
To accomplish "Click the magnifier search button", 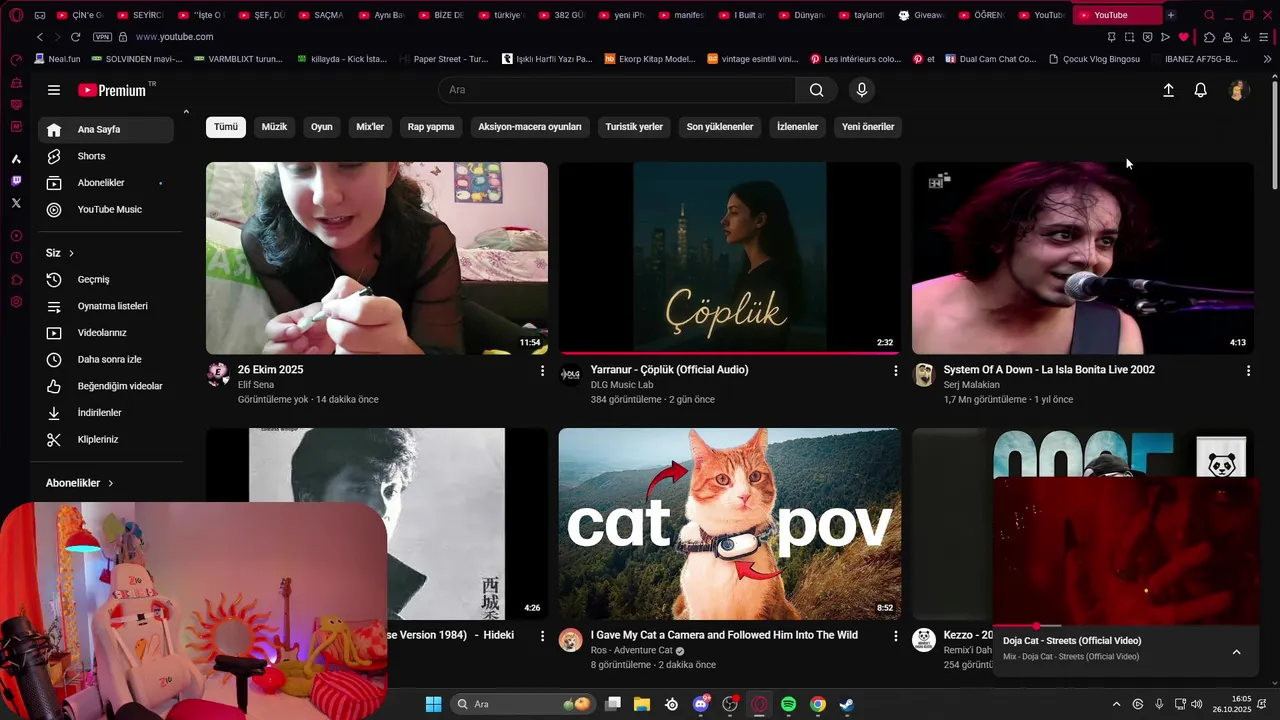I will (x=817, y=90).
